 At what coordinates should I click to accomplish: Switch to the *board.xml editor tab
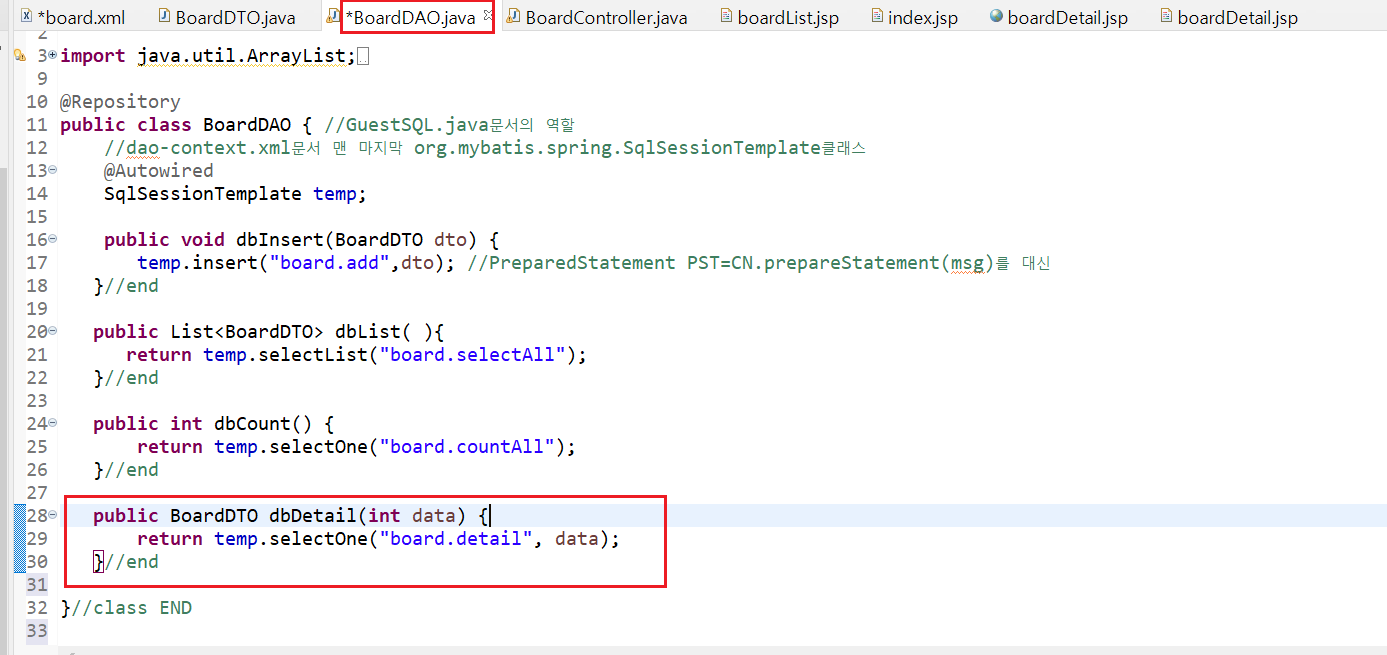(x=72, y=18)
